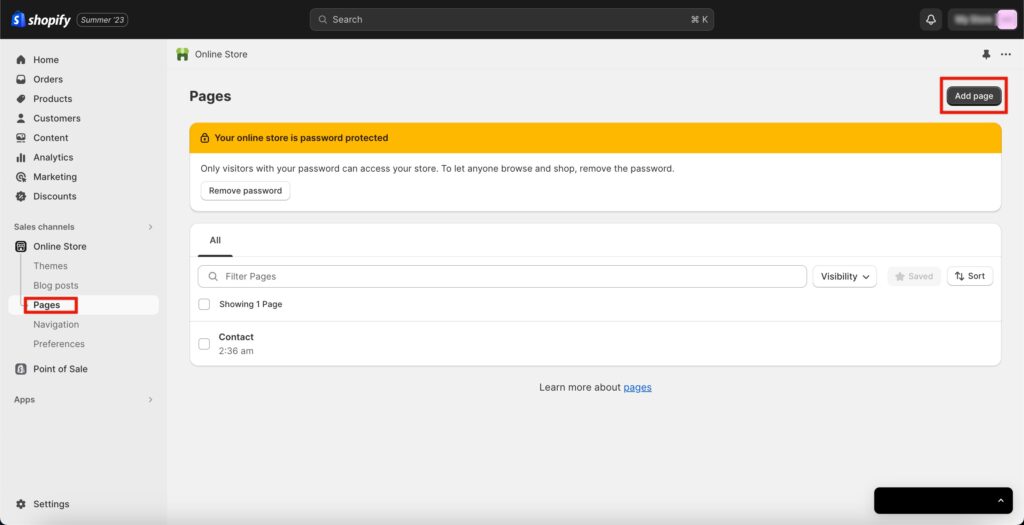Click the Apps label in sidebar
The width and height of the screenshot is (1024, 525).
tap(24, 399)
